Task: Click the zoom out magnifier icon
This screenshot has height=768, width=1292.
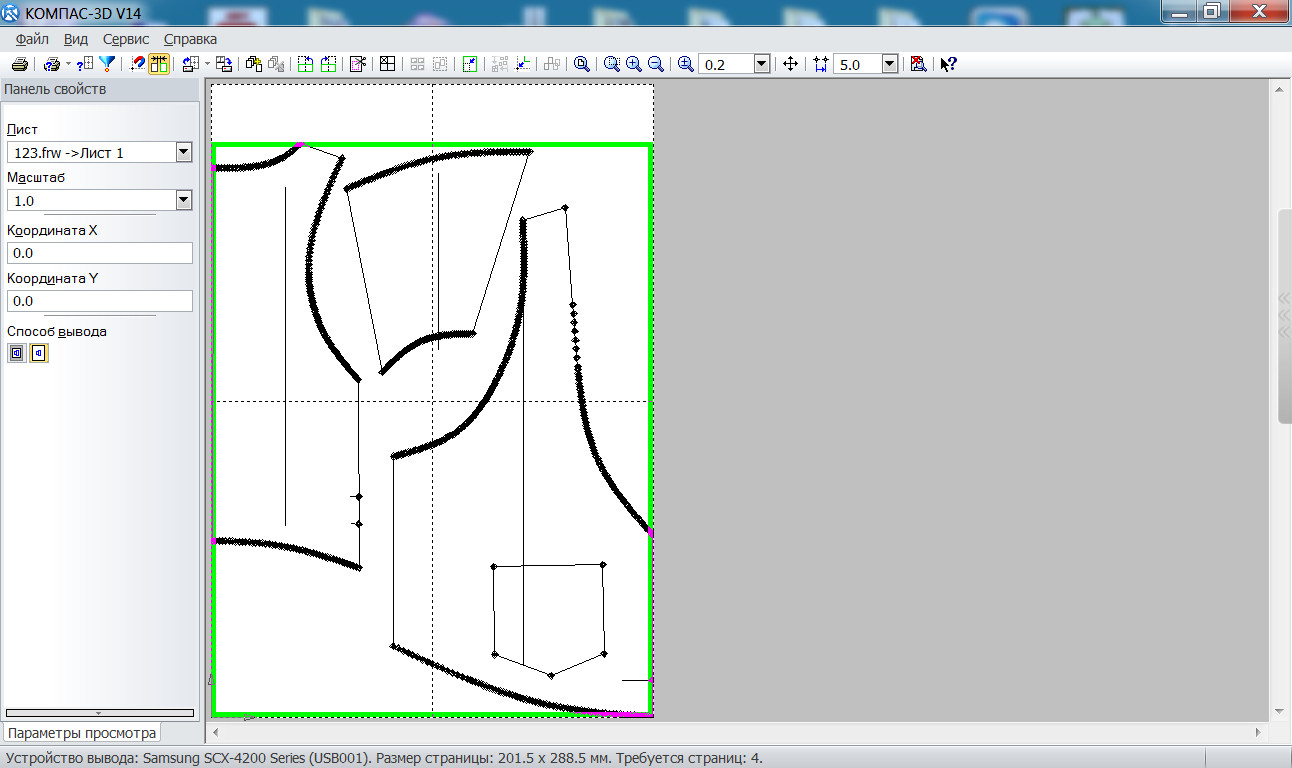Action: 656,64
